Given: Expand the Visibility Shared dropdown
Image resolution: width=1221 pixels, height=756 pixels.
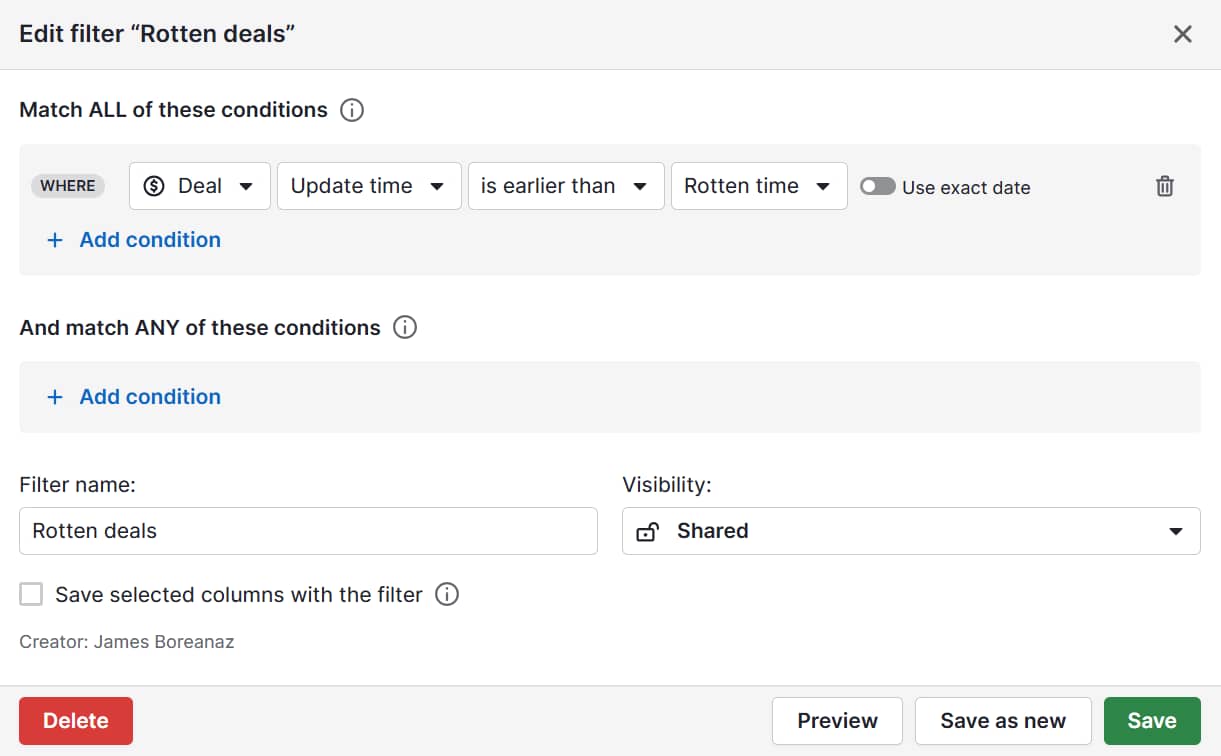Looking at the screenshot, I should (x=911, y=531).
